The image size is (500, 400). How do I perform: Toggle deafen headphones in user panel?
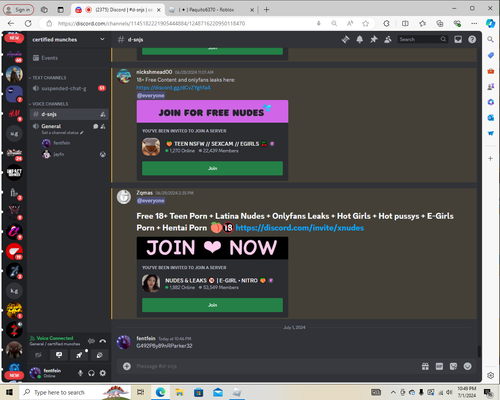point(91,373)
